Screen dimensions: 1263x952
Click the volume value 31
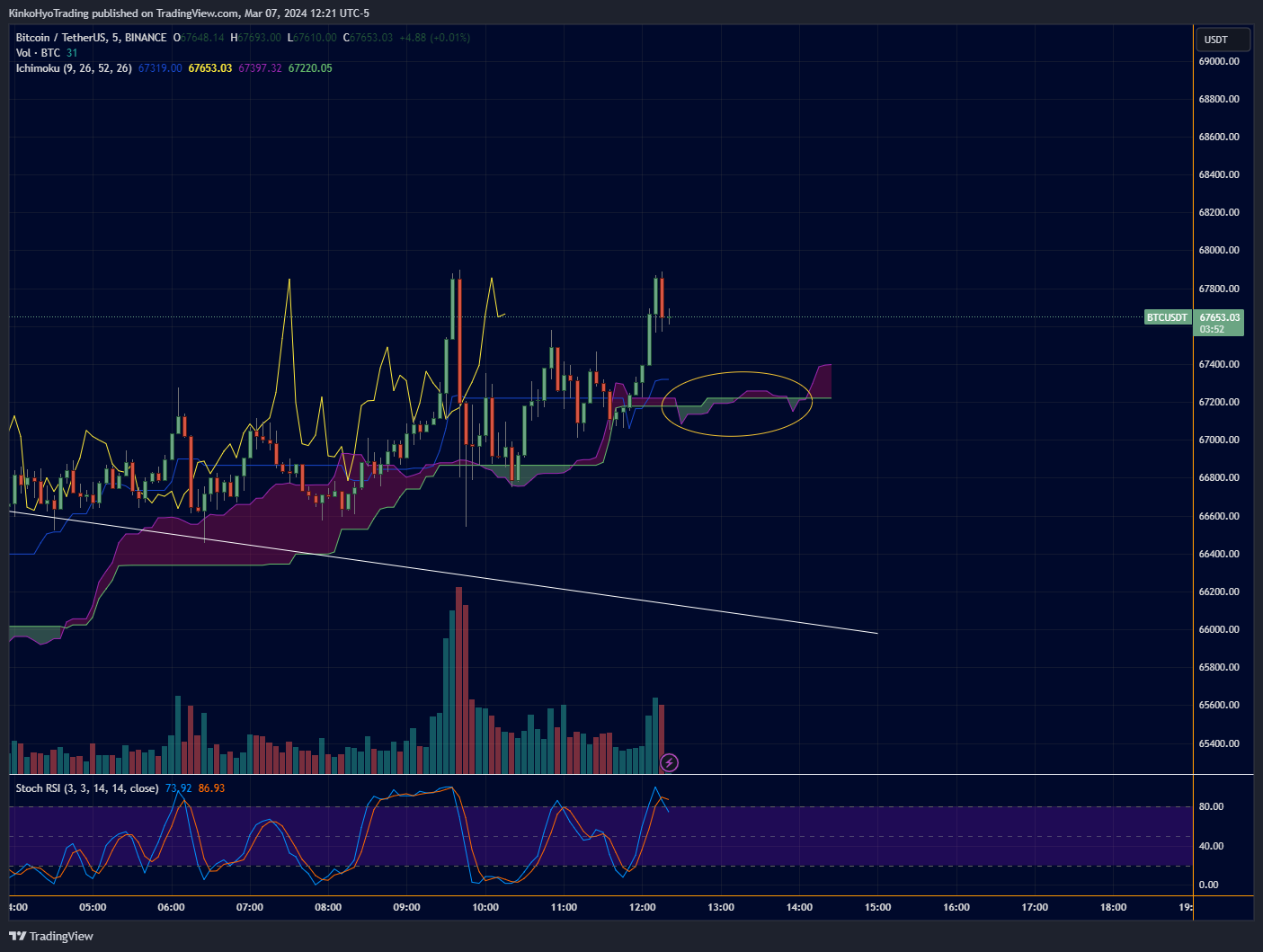72,53
